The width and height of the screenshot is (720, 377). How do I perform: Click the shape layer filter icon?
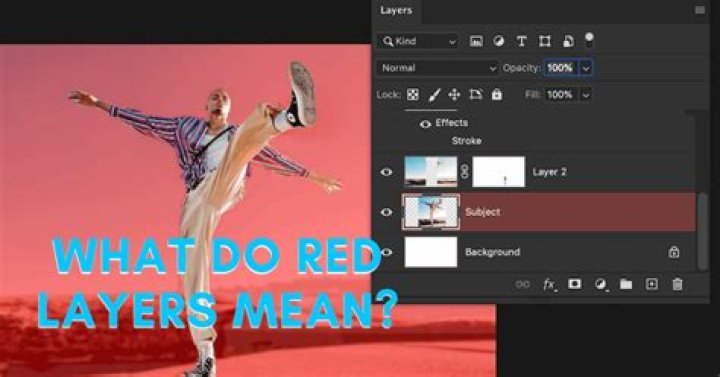[545, 41]
